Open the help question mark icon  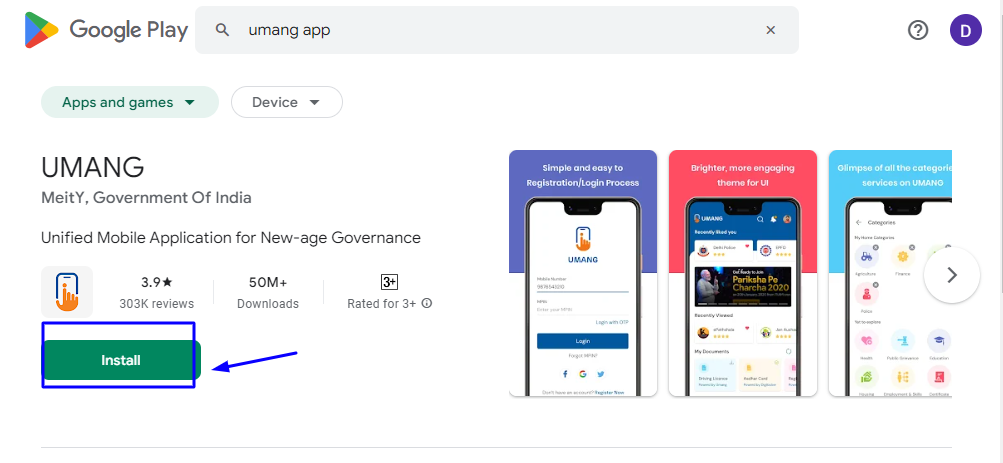[918, 30]
